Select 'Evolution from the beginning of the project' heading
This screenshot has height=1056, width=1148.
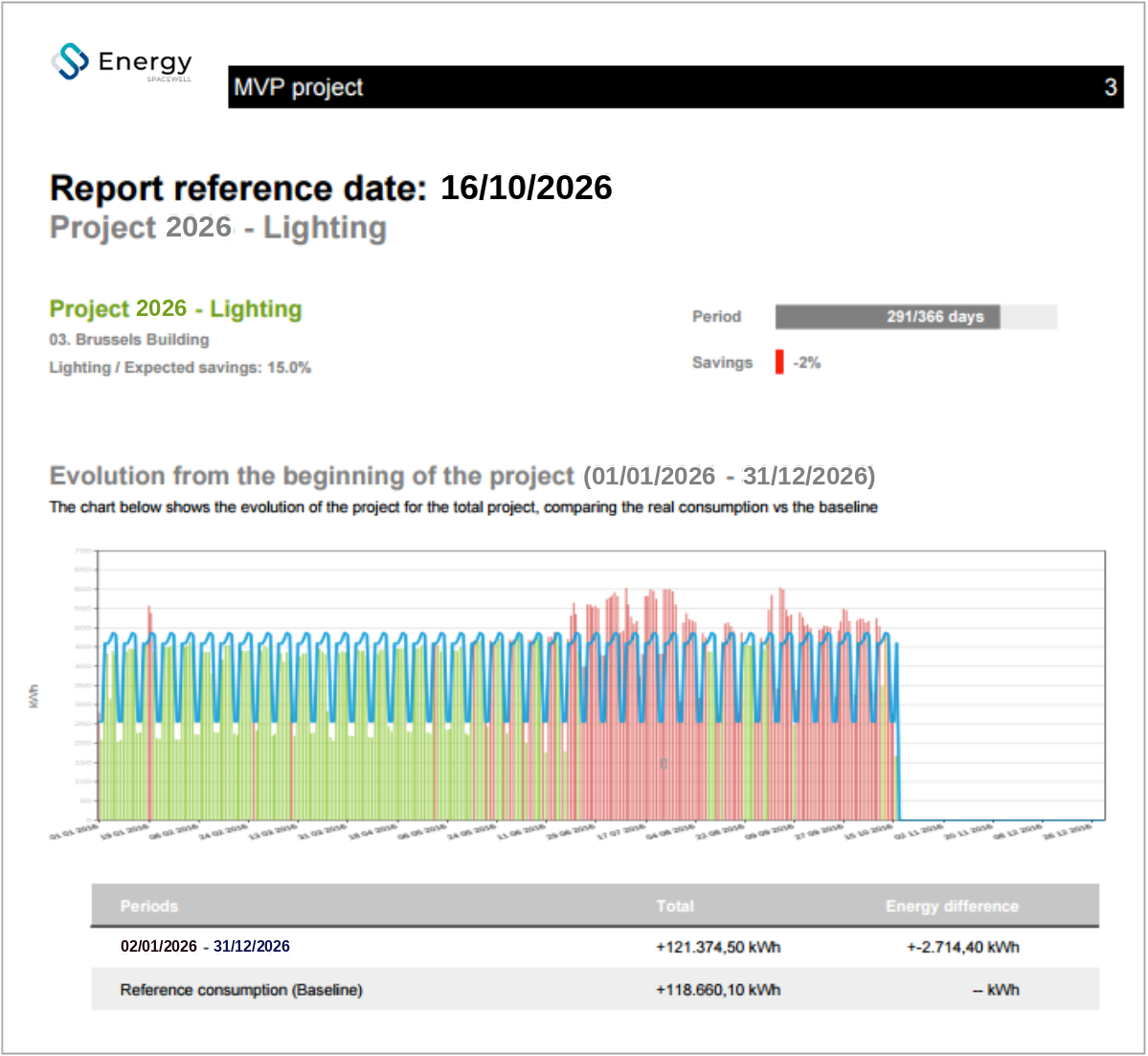tap(312, 476)
